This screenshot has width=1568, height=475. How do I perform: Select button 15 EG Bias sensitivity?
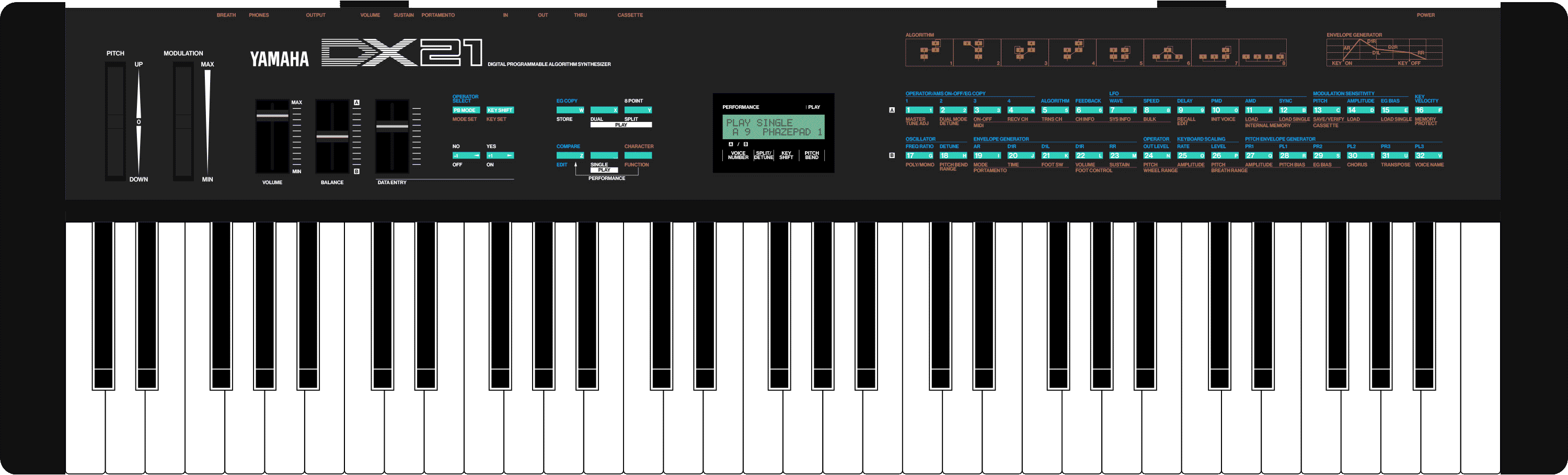click(1396, 110)
